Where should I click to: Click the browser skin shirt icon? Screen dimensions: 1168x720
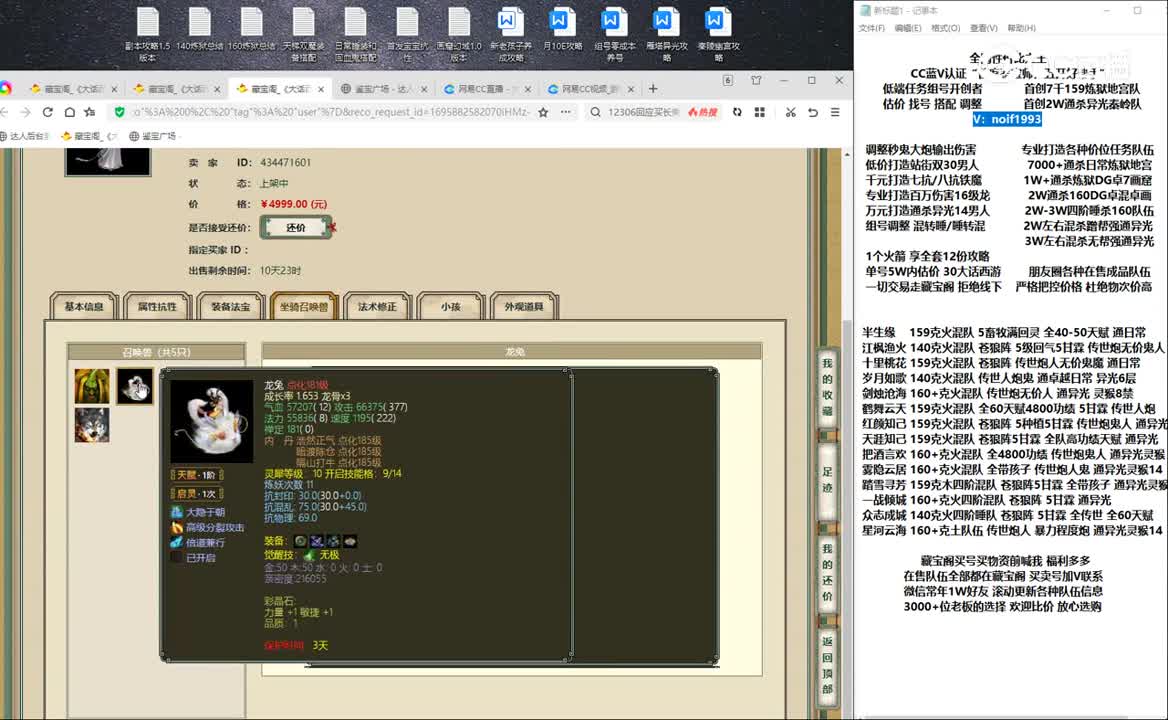(756, 80)
